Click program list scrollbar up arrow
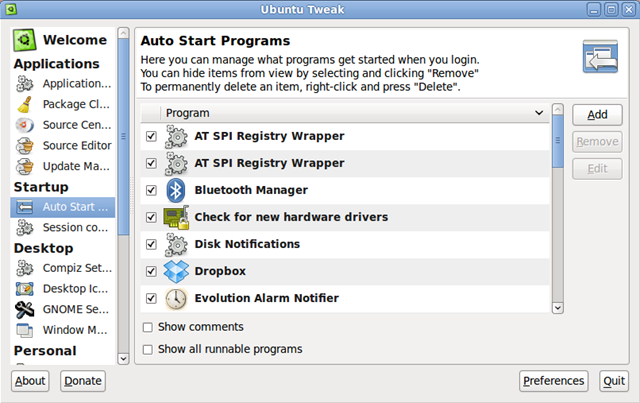The width and height of the screenshot is (640, 403). 558,109
